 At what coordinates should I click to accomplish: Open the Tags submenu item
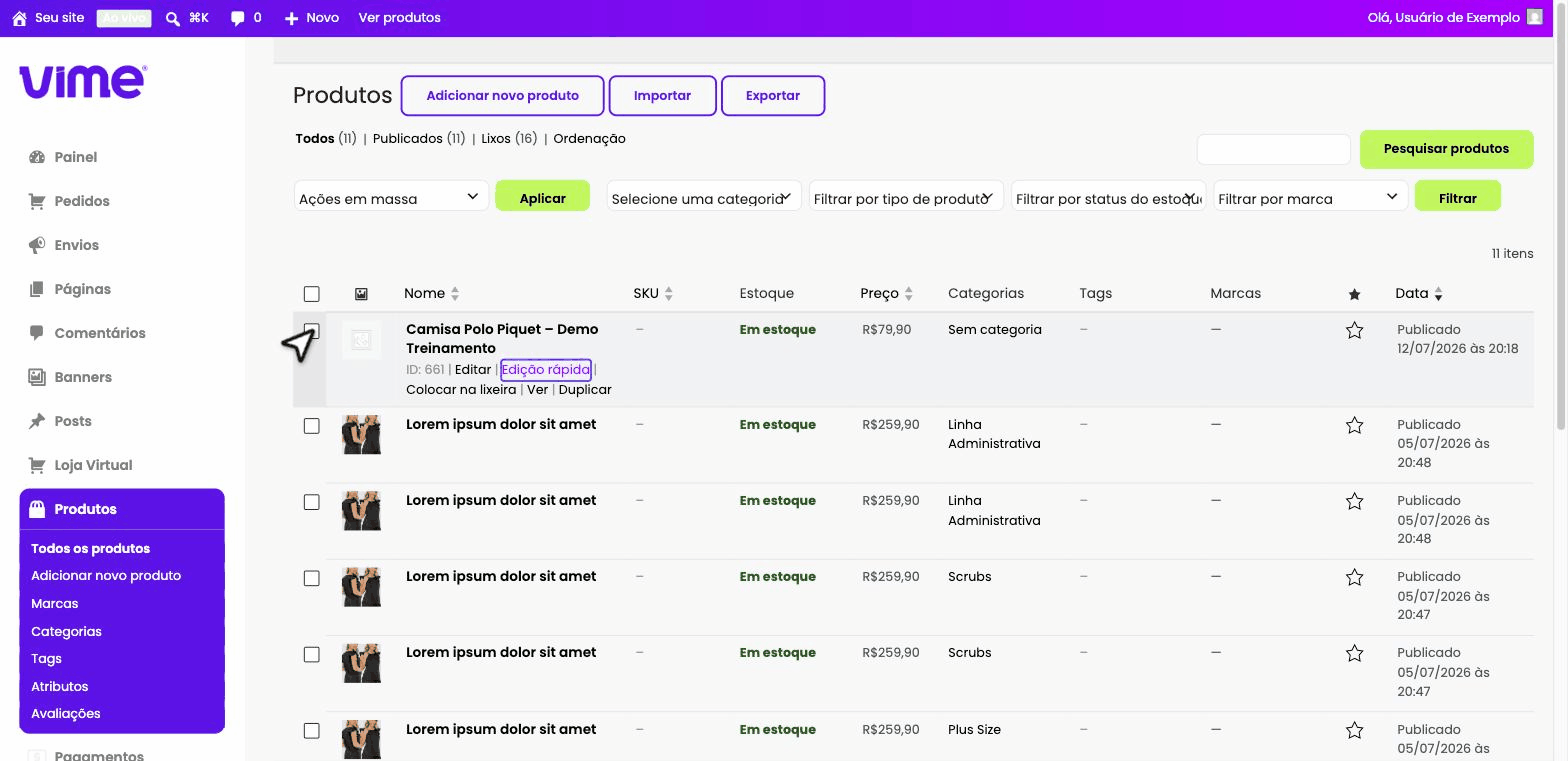coord(46,659)
